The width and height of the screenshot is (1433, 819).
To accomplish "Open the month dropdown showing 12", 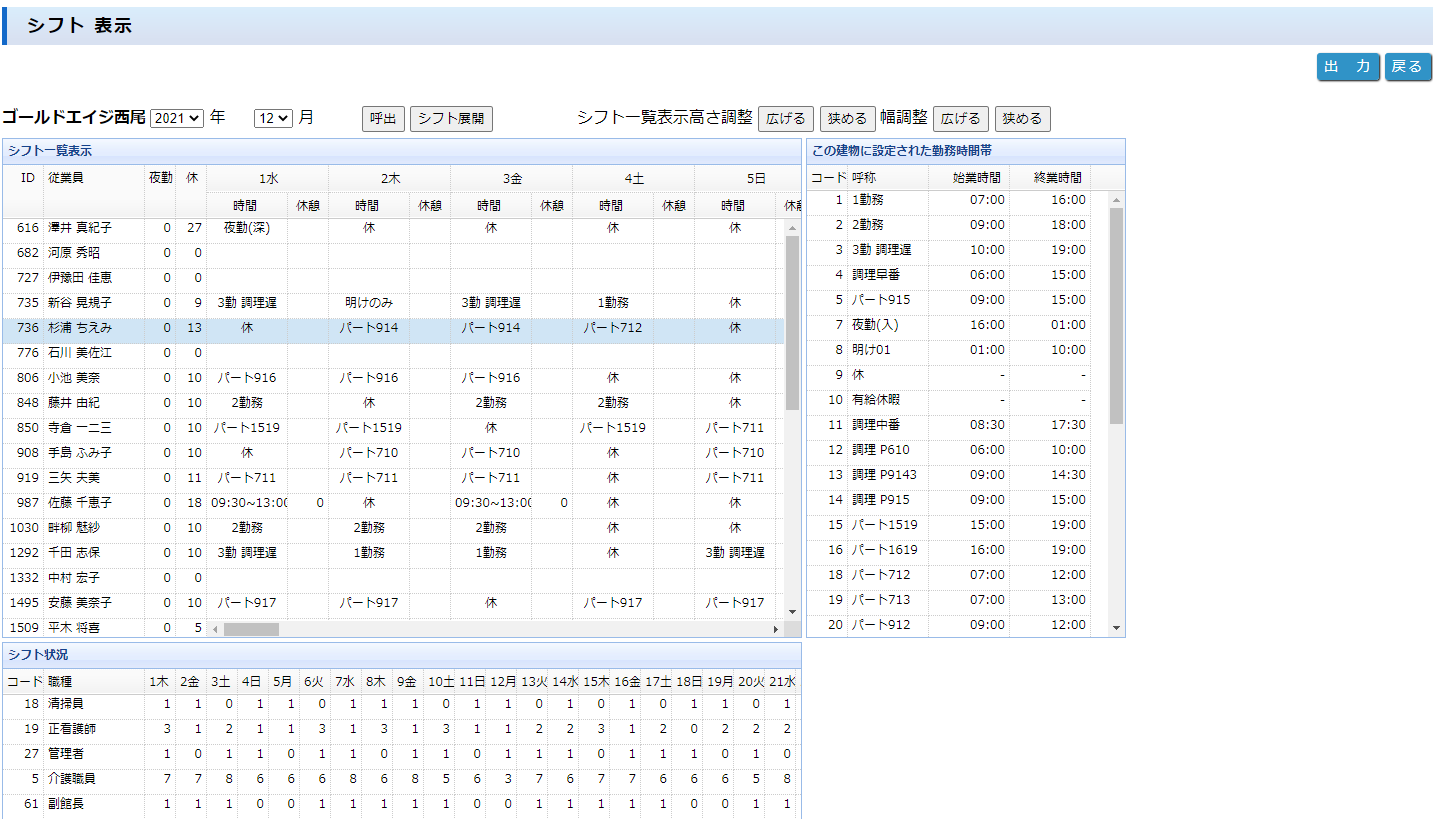I will pyautogui.click(x=273, y=118).
